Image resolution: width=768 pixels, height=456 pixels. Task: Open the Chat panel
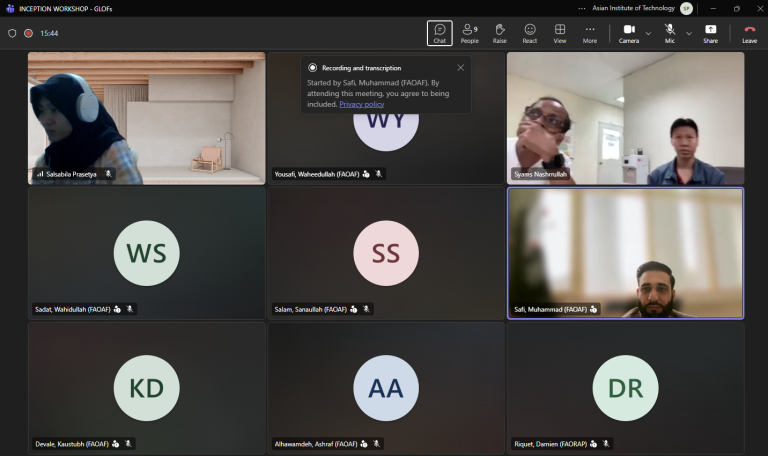[x=439, y=33]
